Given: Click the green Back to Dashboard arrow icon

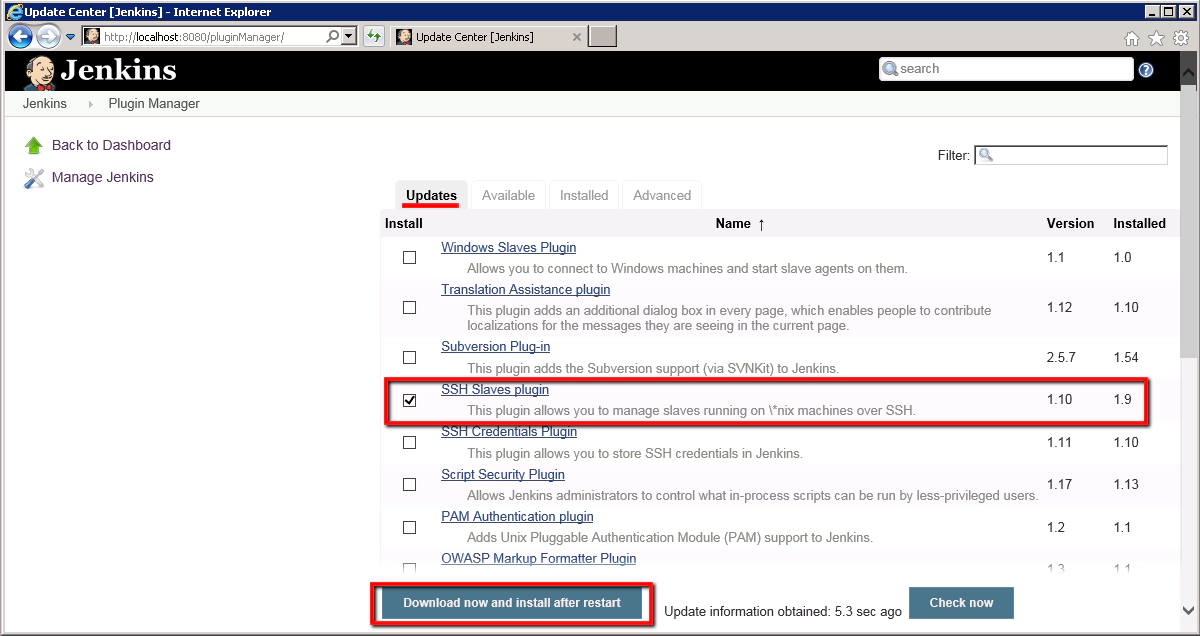Looking at the screenshot, I should 34,146.
